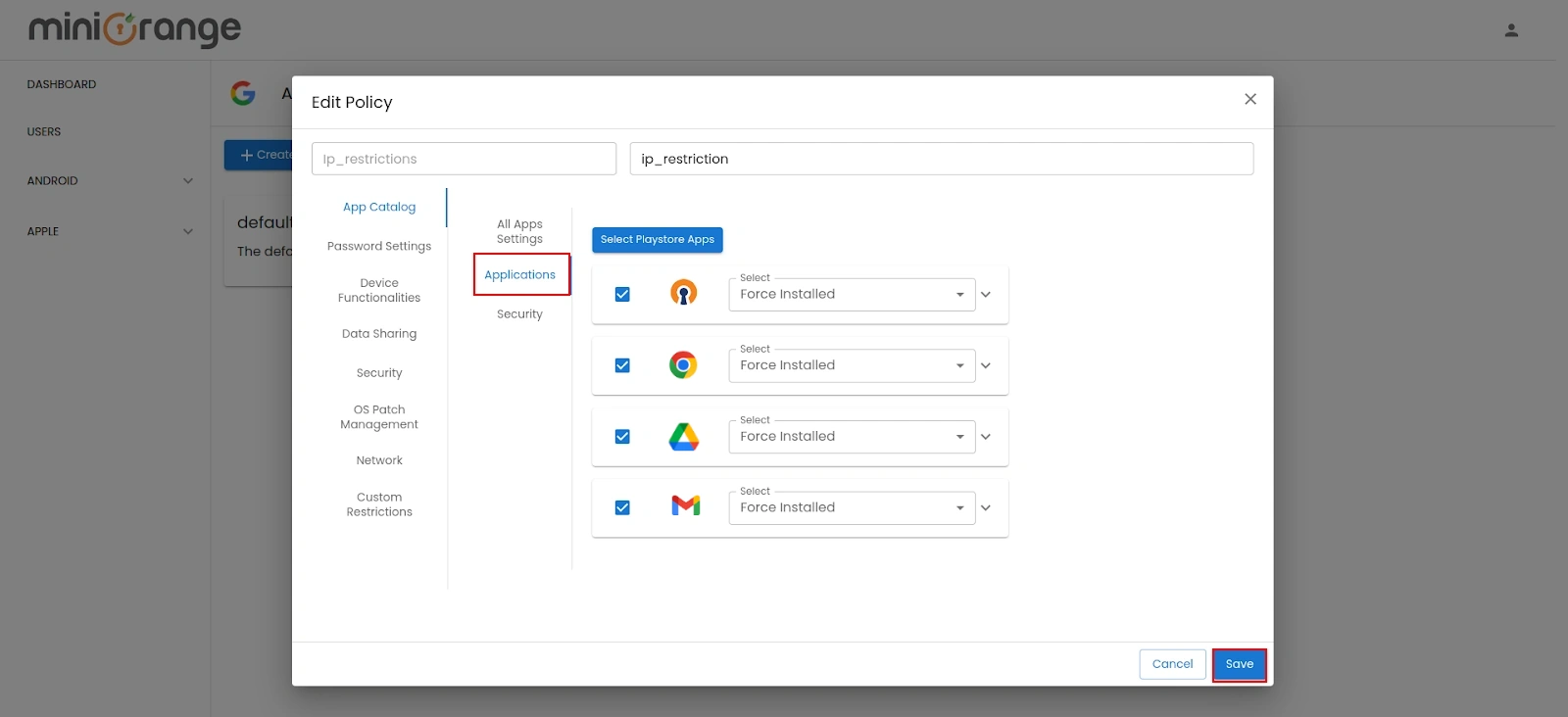Expand the Google Drive row chevron
The width and height of the screenshot is (1568, 717).
click(986, 437)
